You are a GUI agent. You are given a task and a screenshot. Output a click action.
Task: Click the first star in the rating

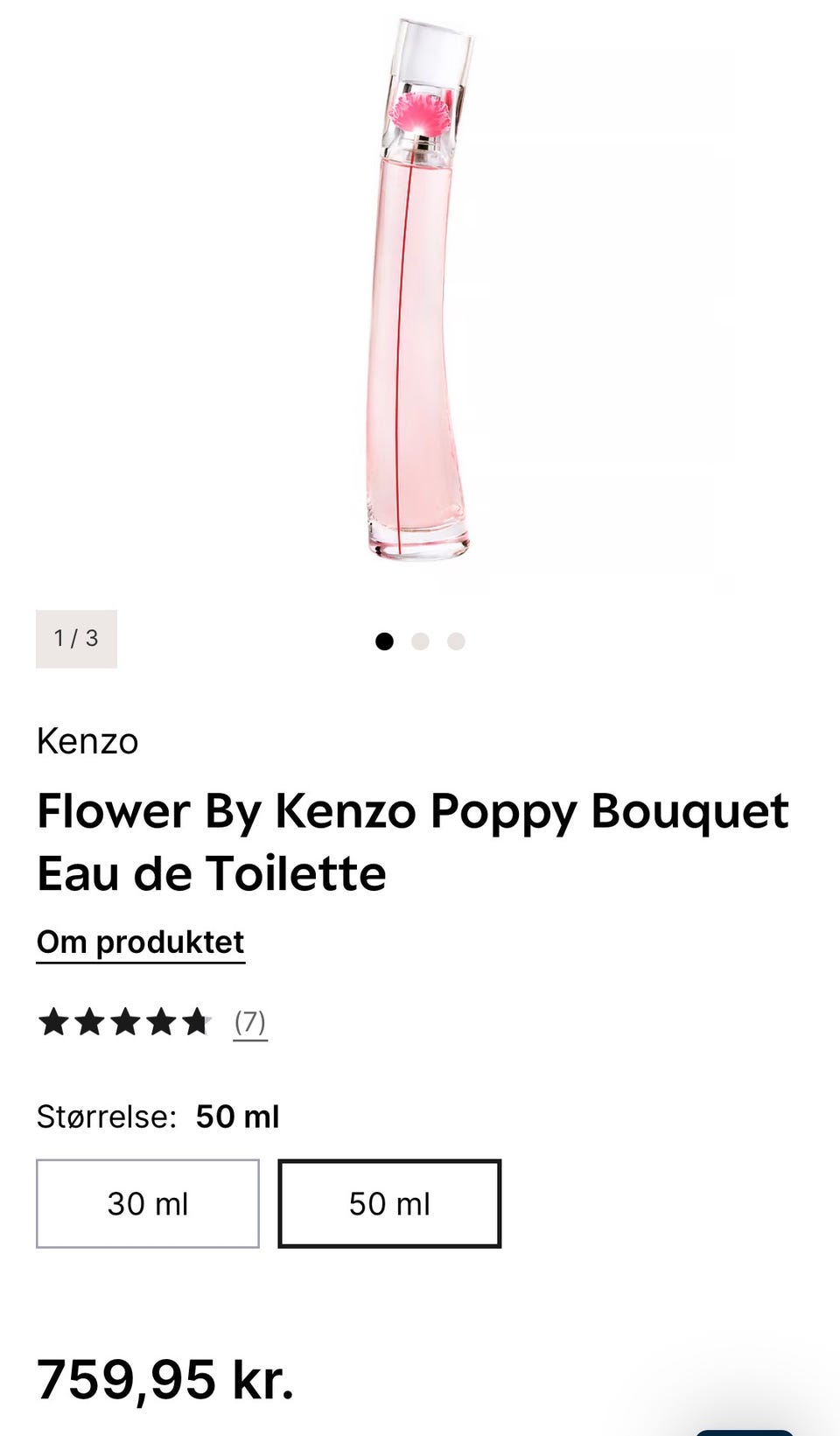pyautogui.click(x=53, y=1021)
